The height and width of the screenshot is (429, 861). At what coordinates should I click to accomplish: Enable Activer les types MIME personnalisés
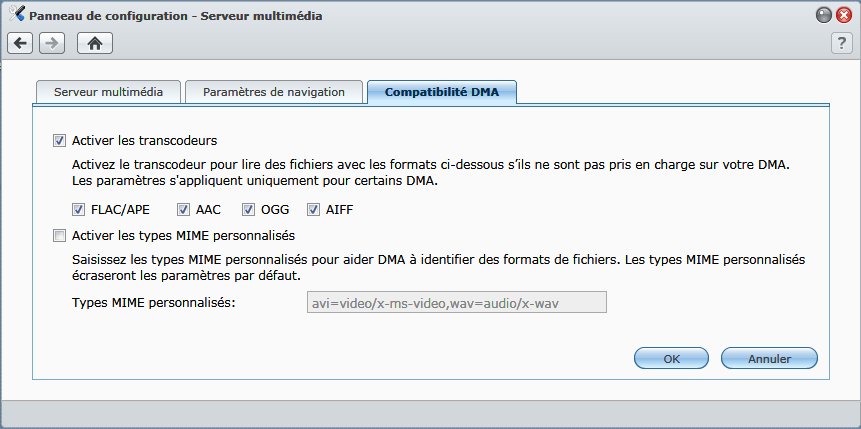[x=59, y=236]
